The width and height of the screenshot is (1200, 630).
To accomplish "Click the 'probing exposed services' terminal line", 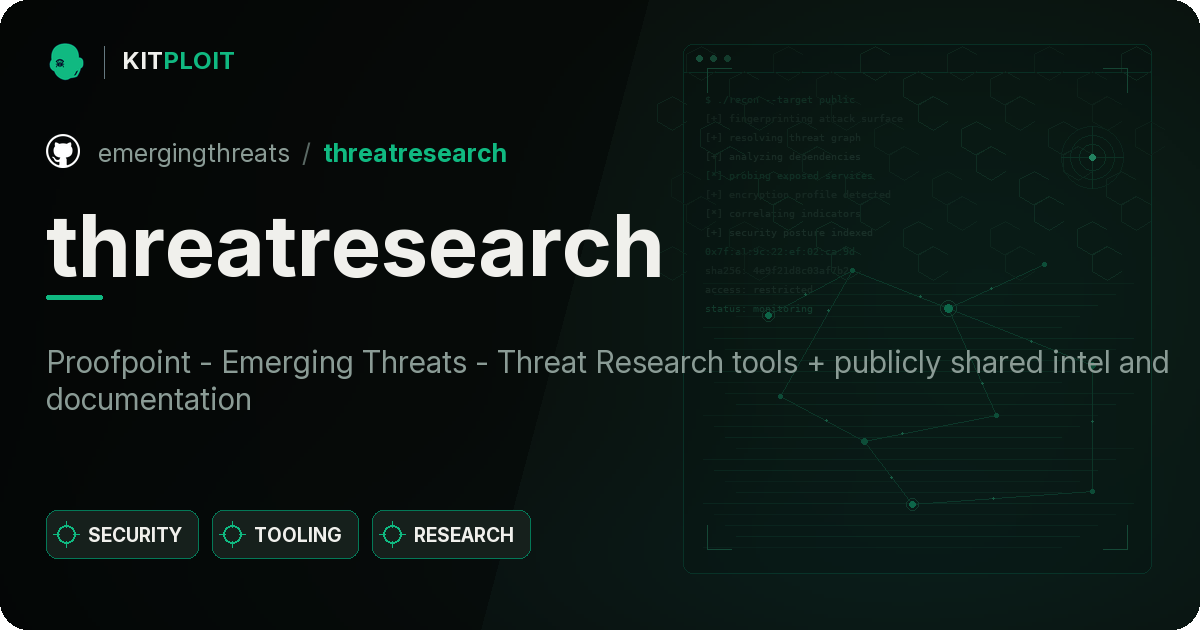I will click(789, 176).
